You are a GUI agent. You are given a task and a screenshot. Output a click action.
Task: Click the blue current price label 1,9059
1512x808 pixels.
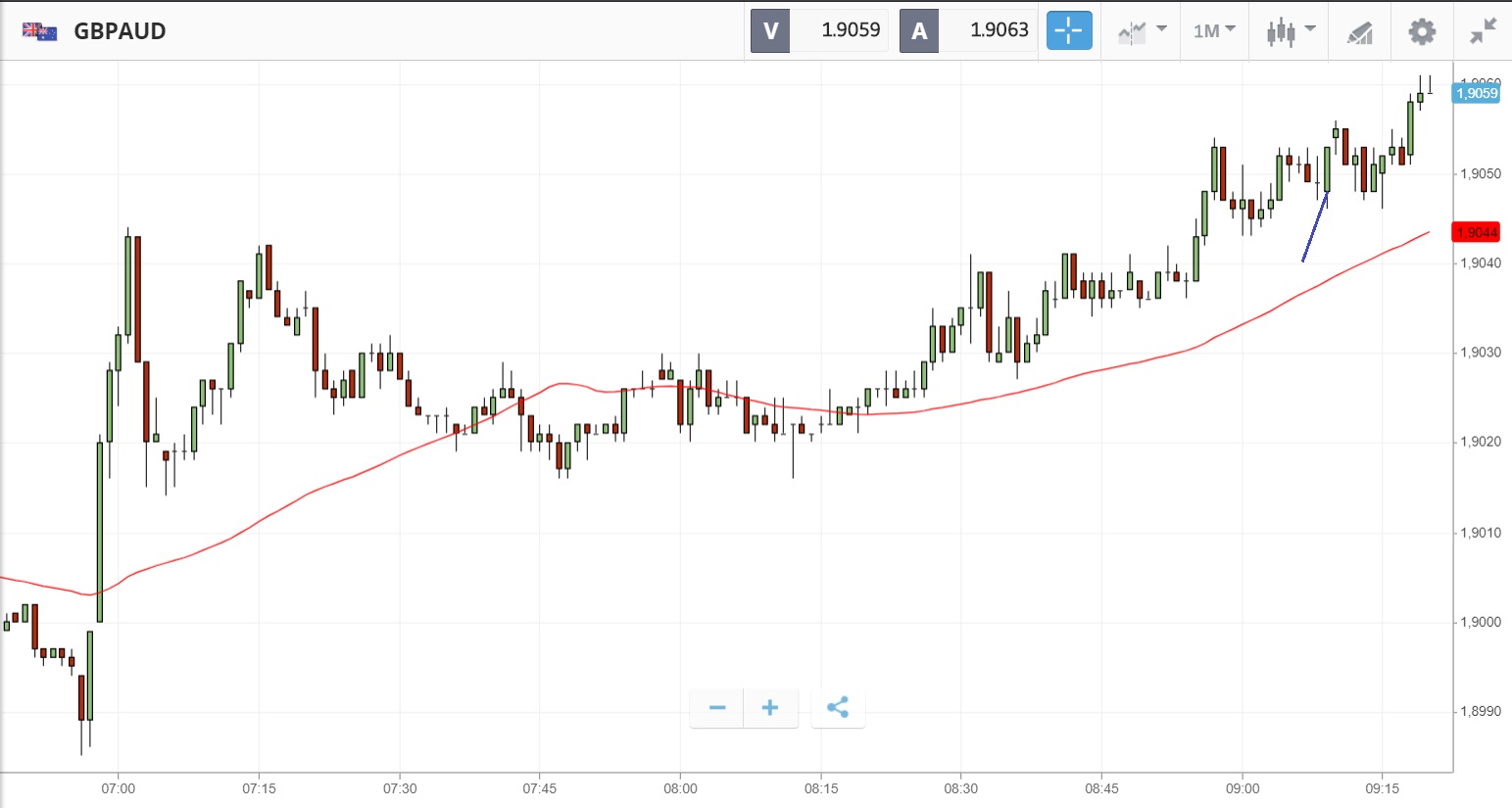click(x=1476, y=93)
